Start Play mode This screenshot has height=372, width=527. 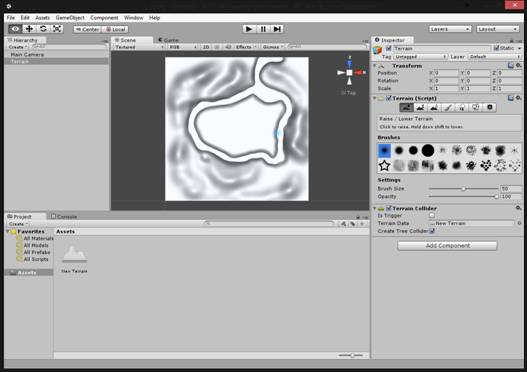click(249, 29)
